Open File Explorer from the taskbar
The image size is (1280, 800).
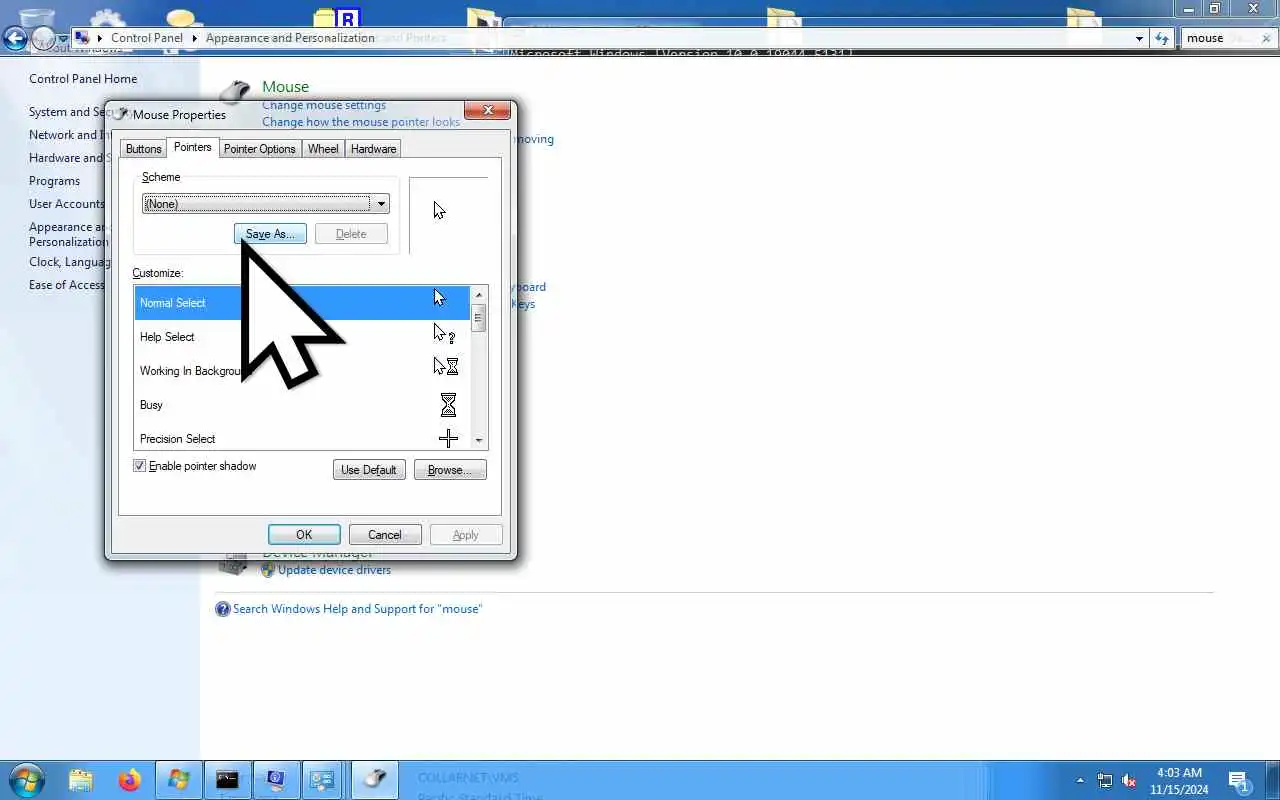(81, 780)
